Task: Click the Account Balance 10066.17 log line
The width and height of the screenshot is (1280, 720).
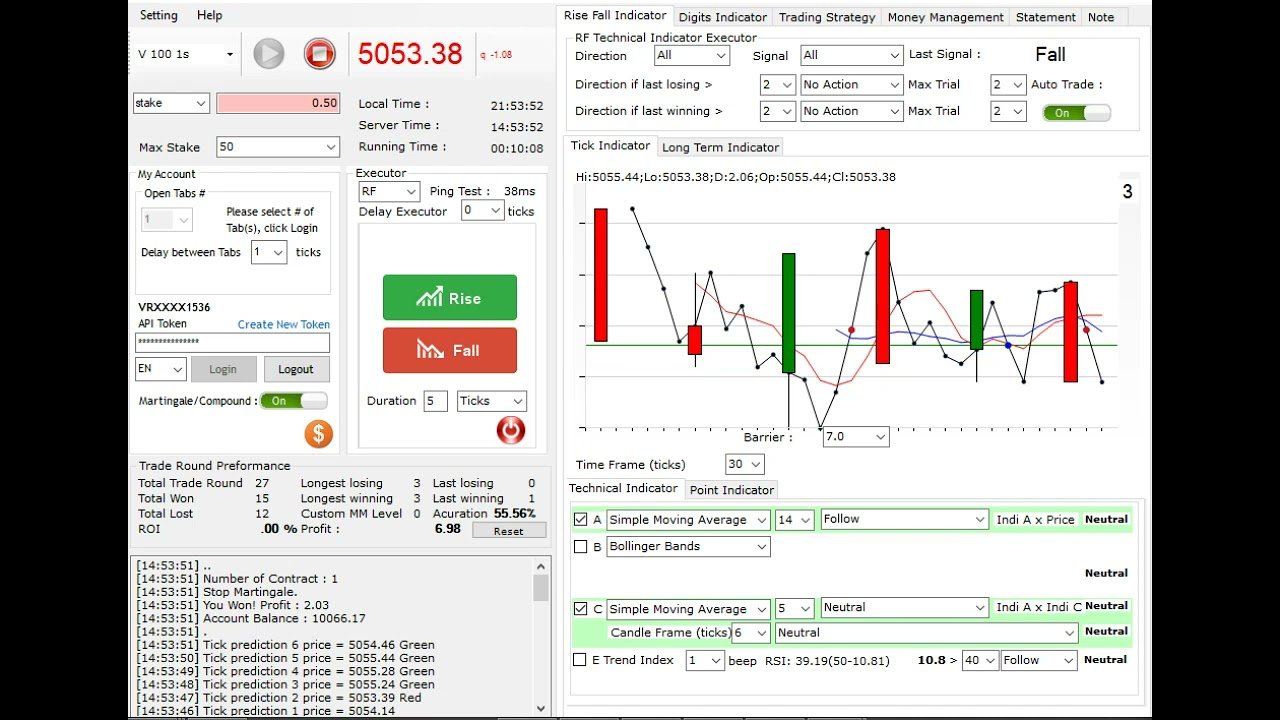Action: click(251, 618)
